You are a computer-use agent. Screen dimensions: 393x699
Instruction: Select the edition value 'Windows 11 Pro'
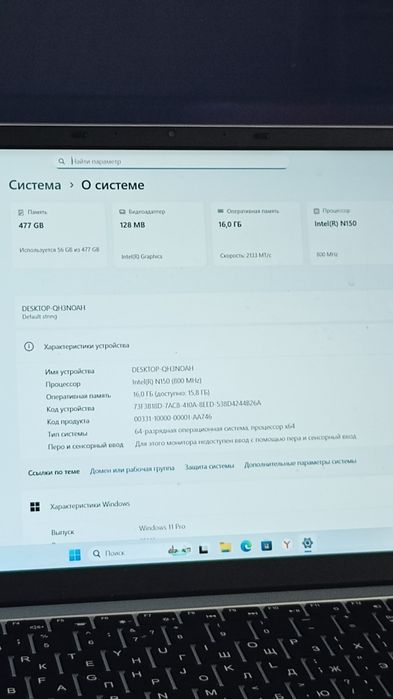click(x=162, y=527)
